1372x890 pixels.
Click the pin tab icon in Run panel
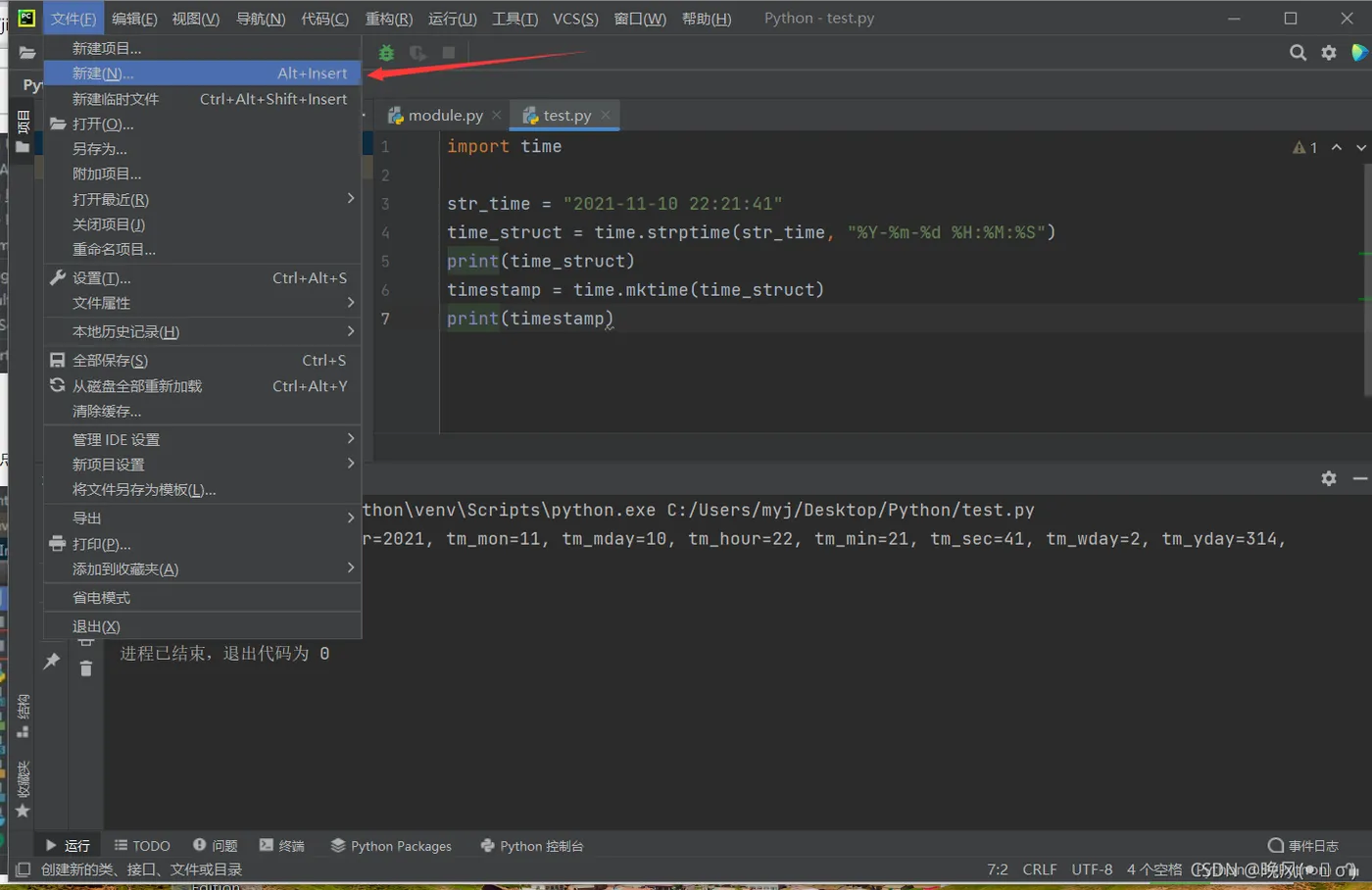pos(52,661)
